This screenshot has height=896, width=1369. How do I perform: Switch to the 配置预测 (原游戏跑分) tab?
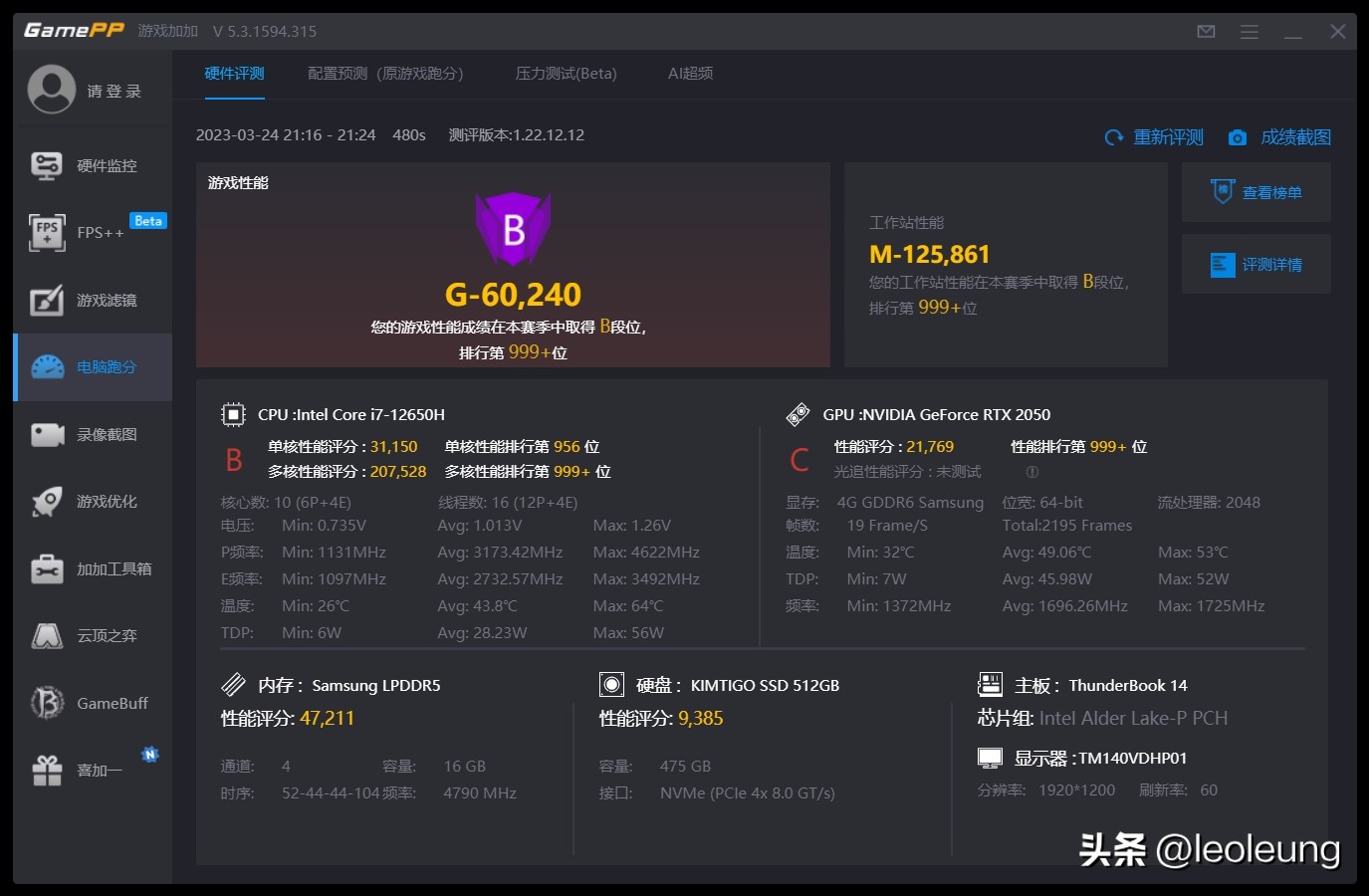[385, 74]
